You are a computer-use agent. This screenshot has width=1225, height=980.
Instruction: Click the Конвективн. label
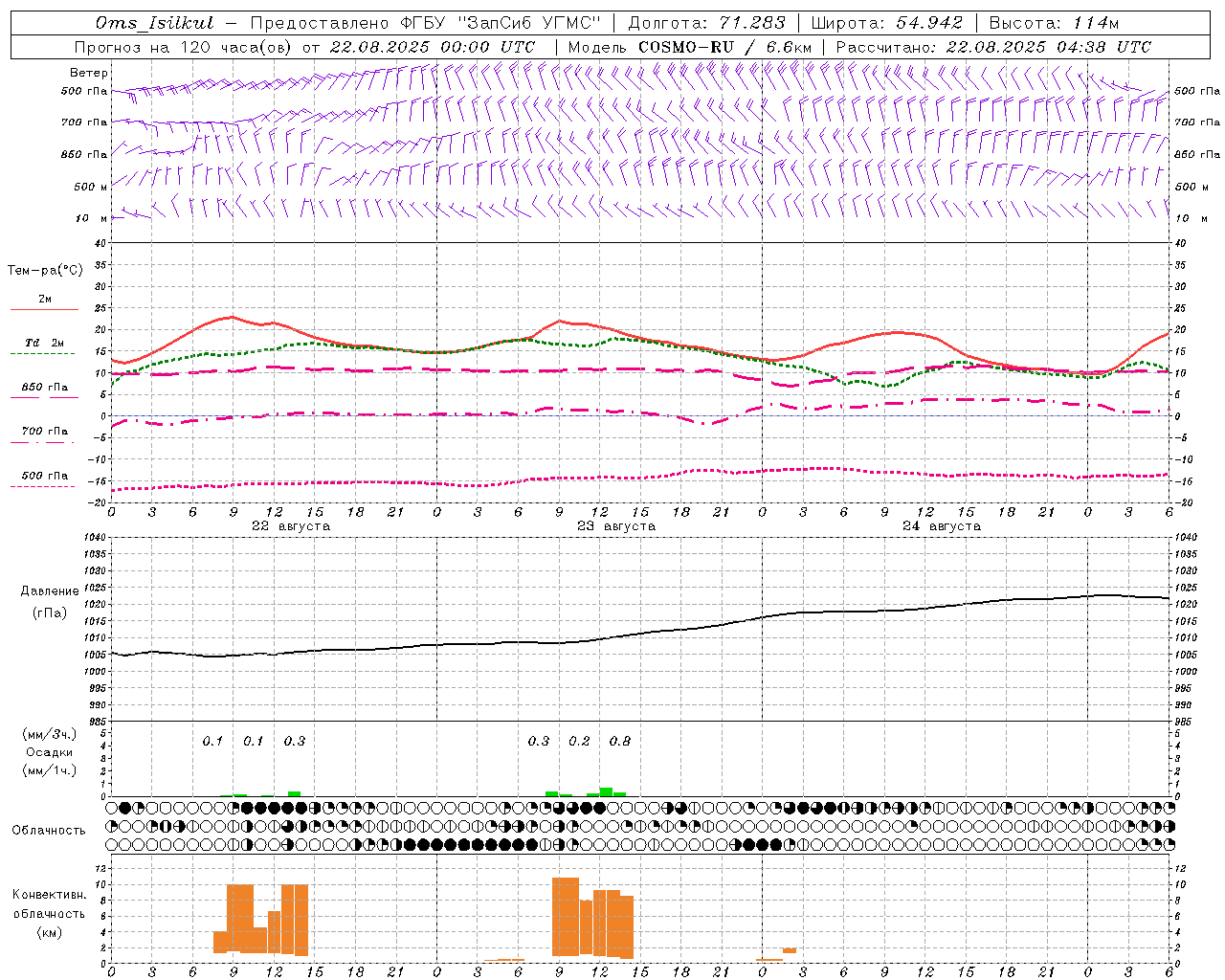(50, 894)
